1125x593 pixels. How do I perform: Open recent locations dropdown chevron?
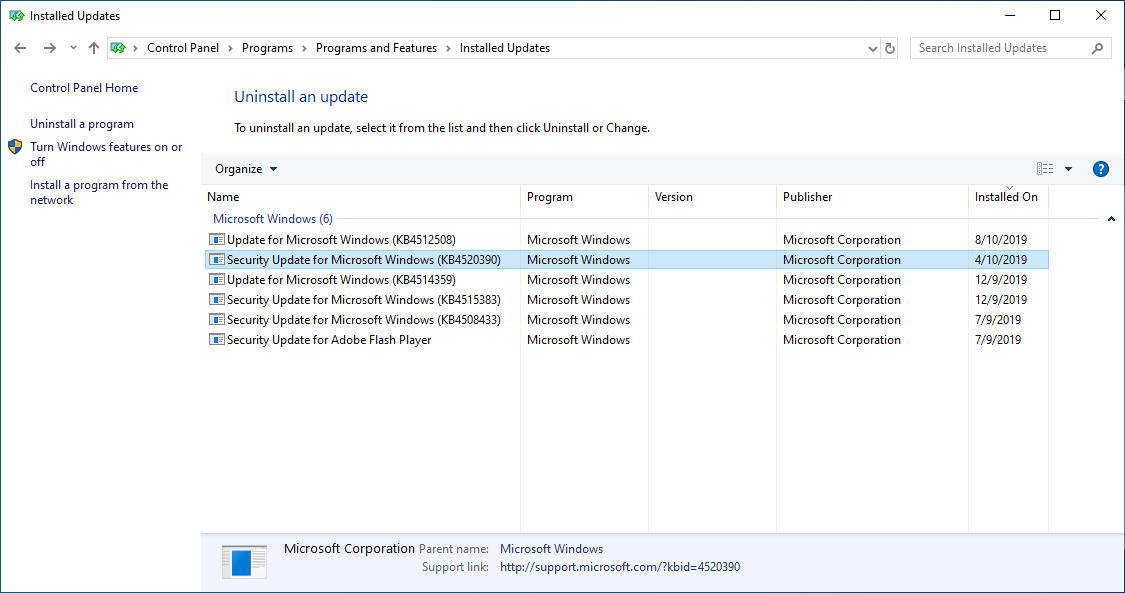pyautogui.click(x=72, y=48)
